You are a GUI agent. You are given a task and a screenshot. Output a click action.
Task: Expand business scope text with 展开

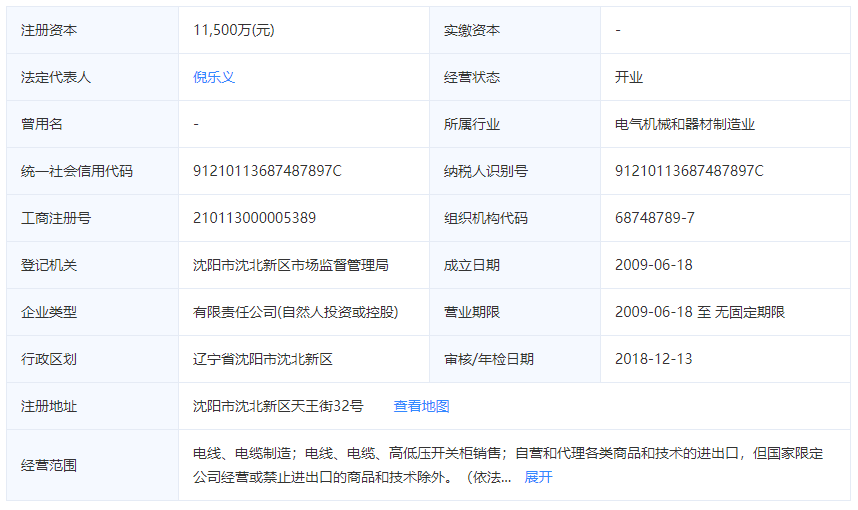[538, 477]
